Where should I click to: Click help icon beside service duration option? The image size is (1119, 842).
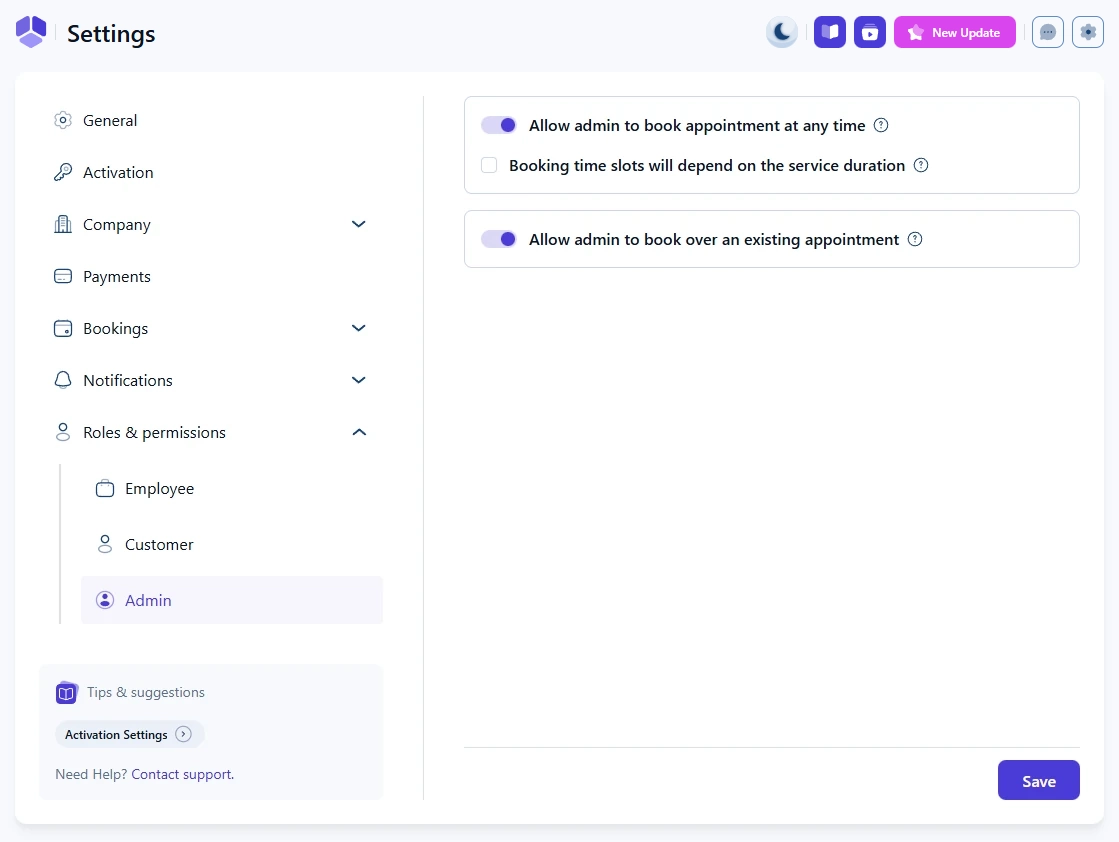921,165
